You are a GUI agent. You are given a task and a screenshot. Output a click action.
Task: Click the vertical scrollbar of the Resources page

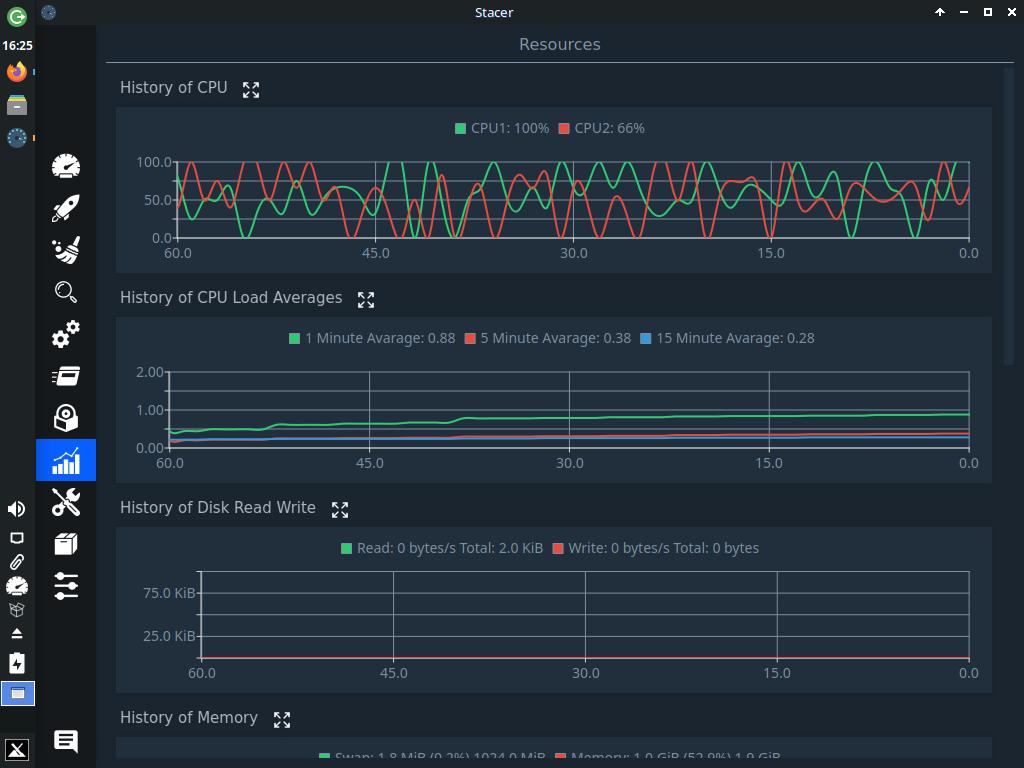pos(1008,216)
